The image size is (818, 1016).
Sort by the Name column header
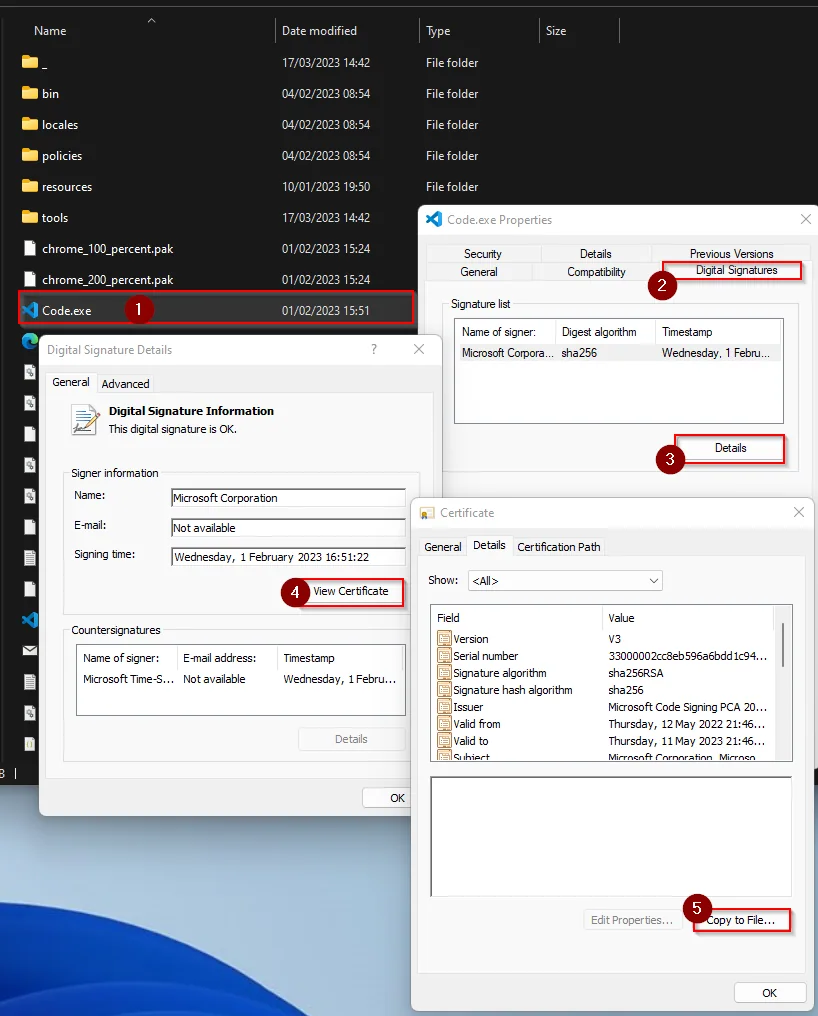click(x=50, y=30)
